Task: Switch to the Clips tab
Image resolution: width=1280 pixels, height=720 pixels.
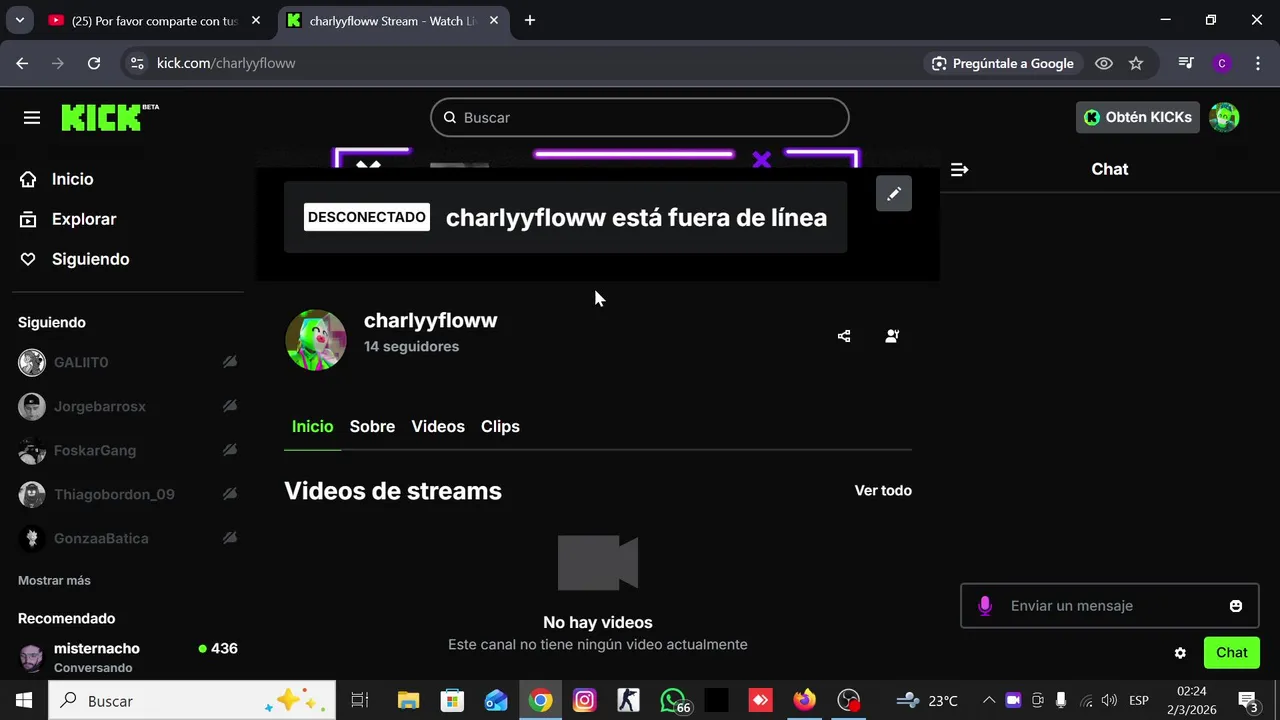Action: click(500, 426)
